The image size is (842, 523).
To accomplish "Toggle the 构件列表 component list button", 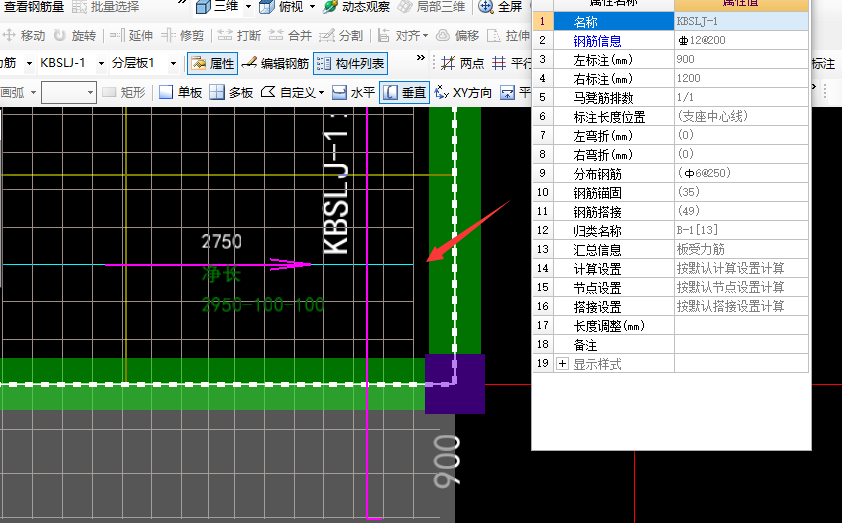I will click(x=351, y=63).
